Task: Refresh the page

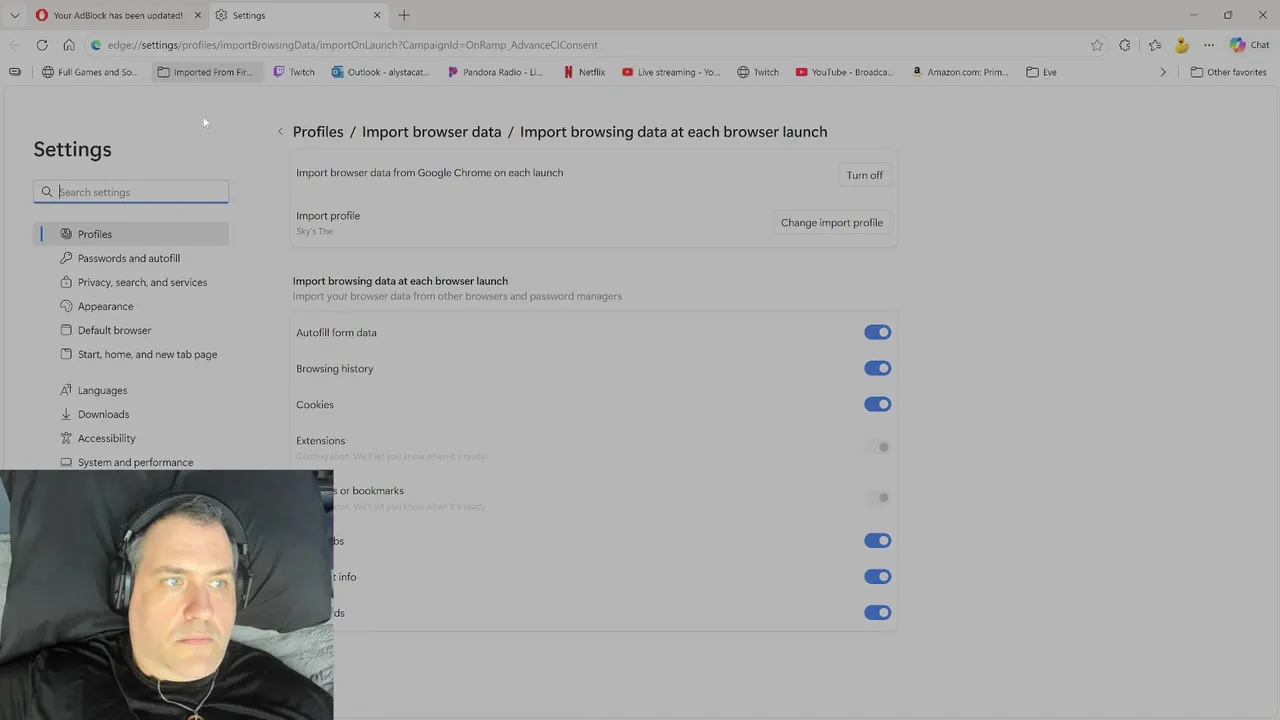Action: pos(42,45)
